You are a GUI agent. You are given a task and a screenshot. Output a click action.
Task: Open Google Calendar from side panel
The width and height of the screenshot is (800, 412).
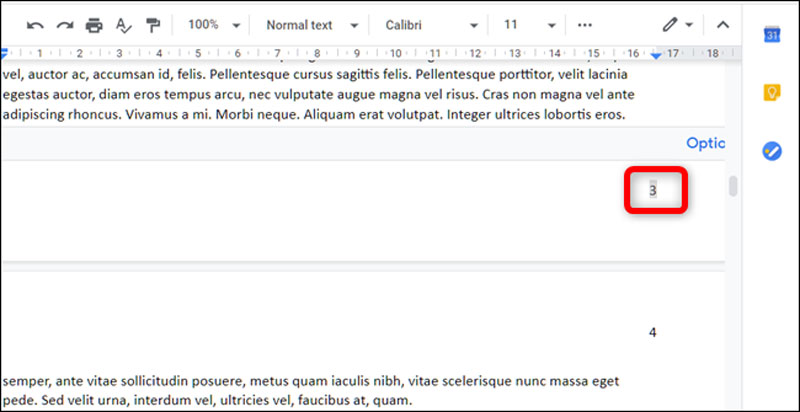[771, 35]
